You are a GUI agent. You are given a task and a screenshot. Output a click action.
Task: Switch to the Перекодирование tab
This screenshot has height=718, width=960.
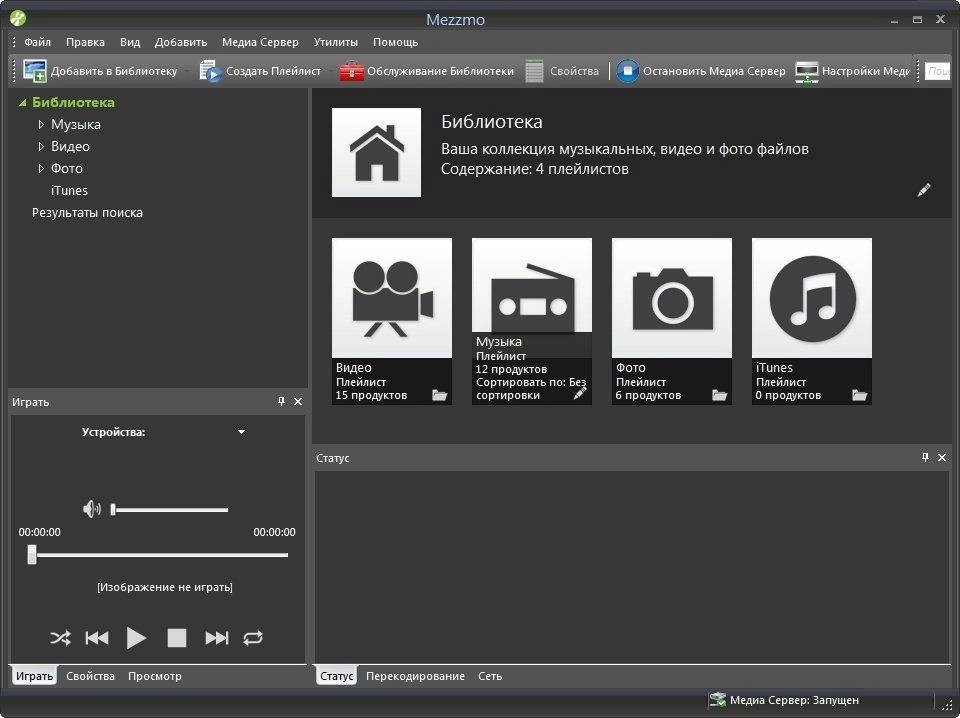(x=415, y=676)
